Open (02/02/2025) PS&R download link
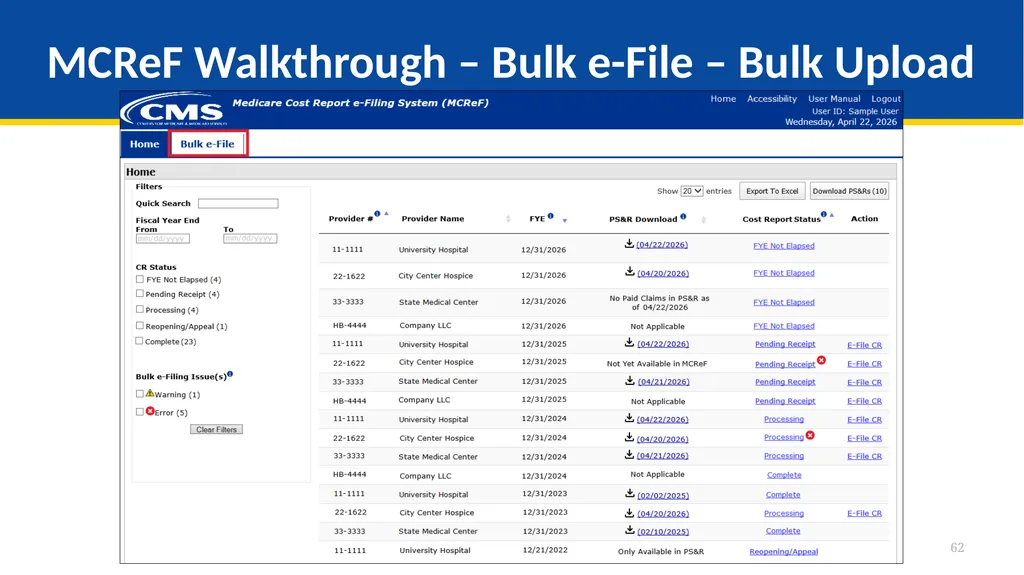The height and width of the screenshot is (575, 1024). tap(663, 495)
